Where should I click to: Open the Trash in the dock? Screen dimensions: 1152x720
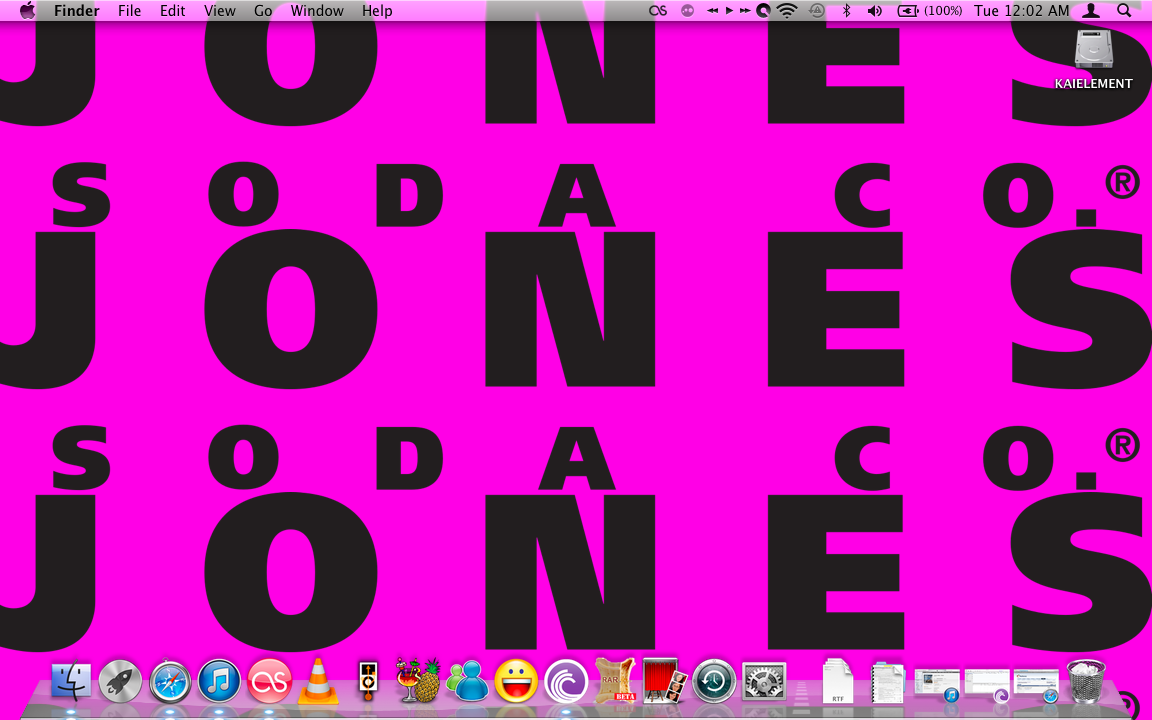1086,681
